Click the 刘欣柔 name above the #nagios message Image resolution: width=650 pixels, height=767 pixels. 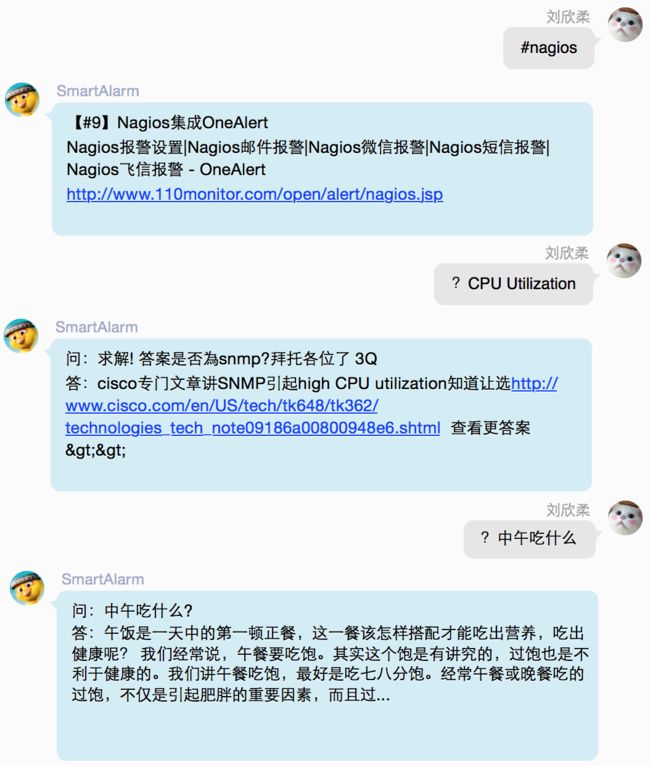(x=568, y=17)
